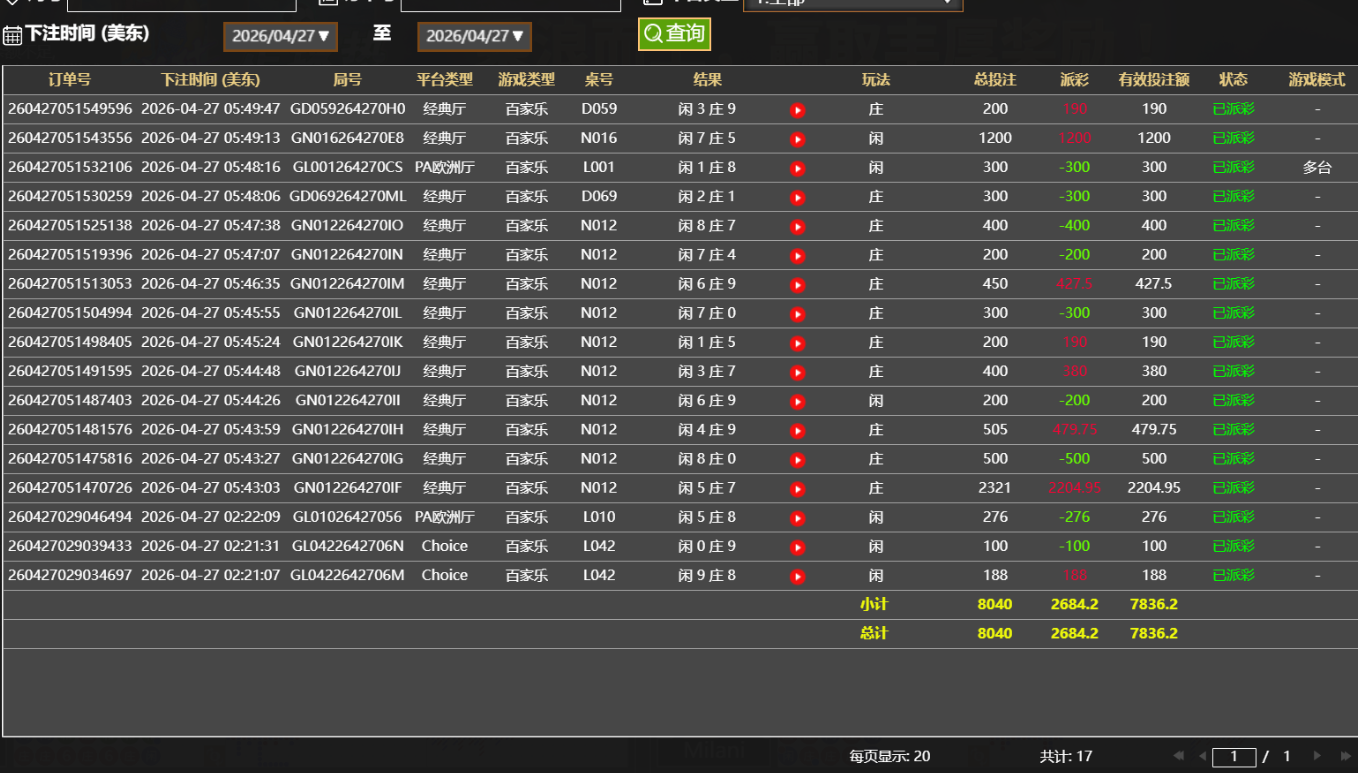
Task: Play video replay for order 260427051470726
Action: (797, 489)
